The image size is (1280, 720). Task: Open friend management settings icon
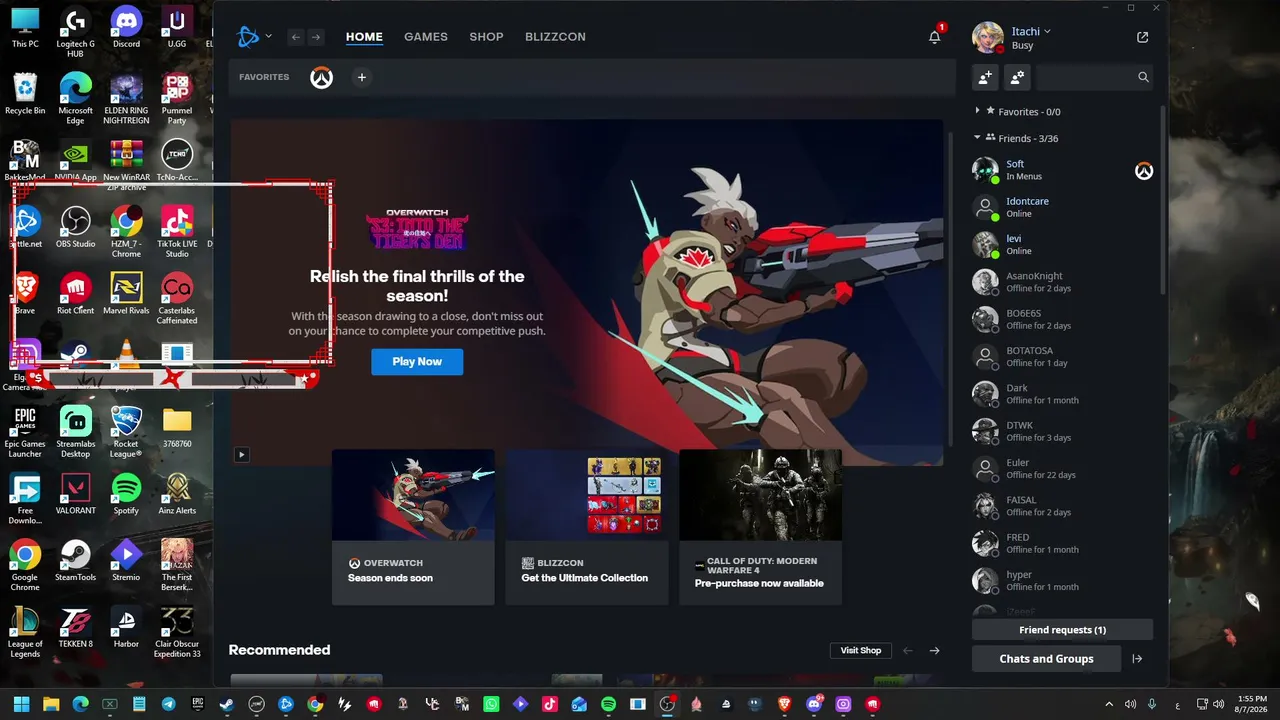pos(1017,77)
